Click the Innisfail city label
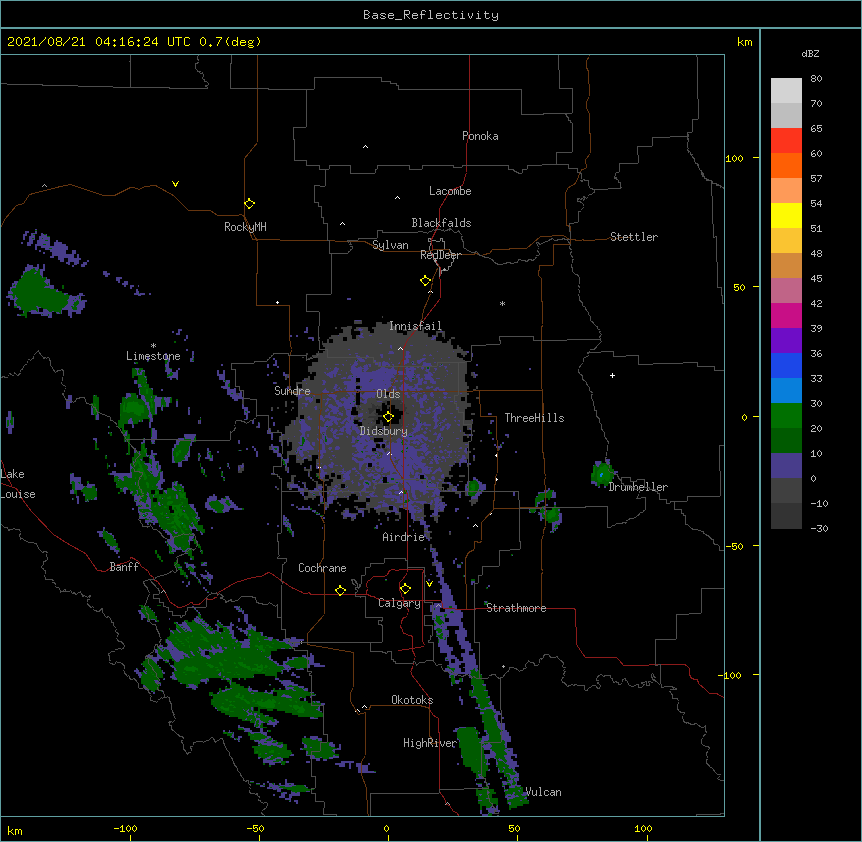This screenshot has width=862, height=842. (415, 326)
